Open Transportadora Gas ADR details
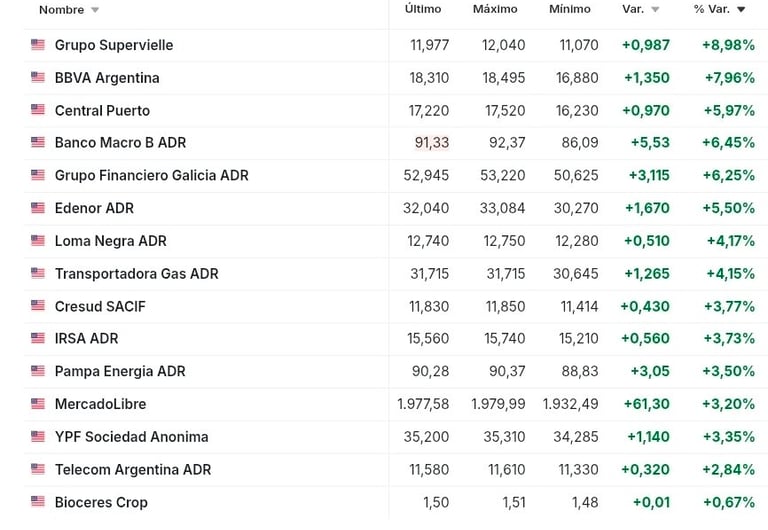This screenshot has height=530, width=768. coord(137,273)
